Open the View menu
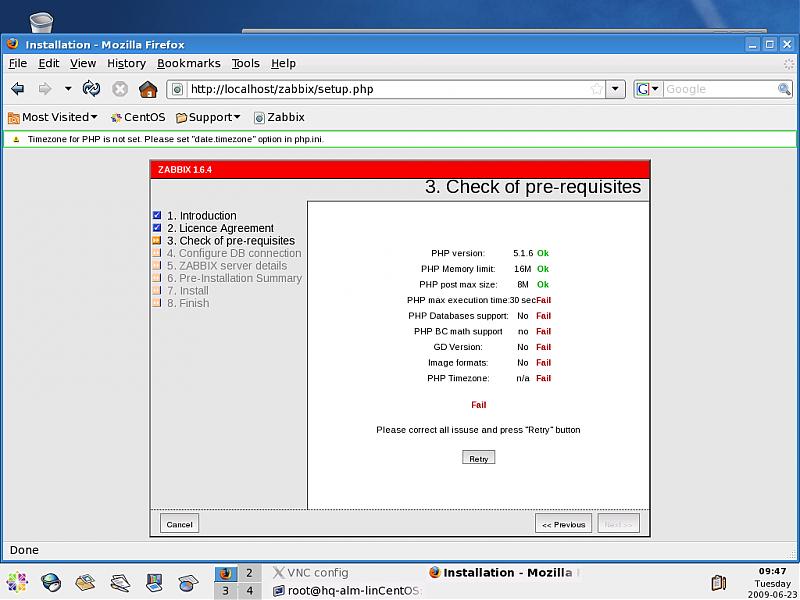Screen dimensions: 800x600 pos(83,63)
